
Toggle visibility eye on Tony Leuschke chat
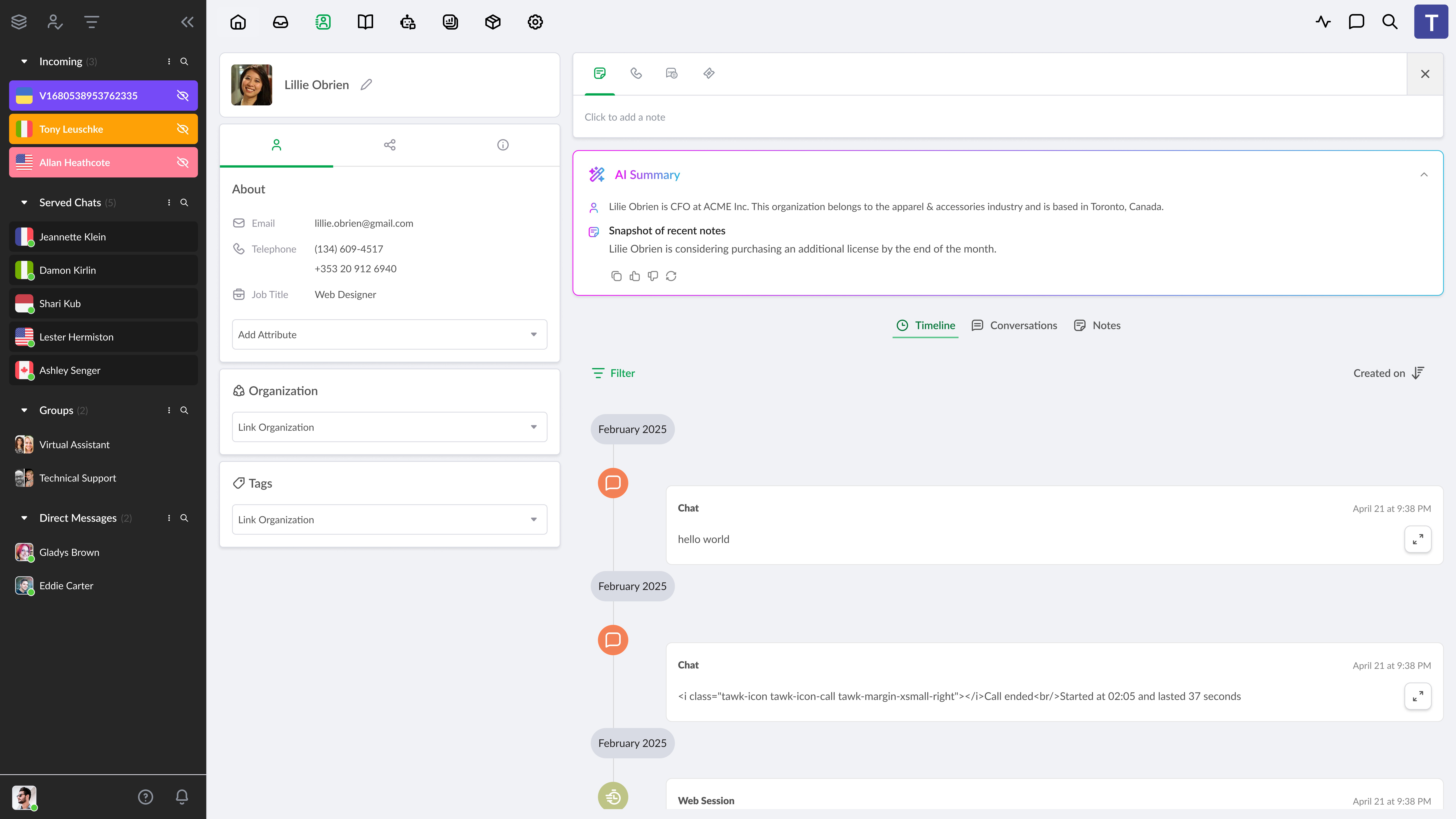pyautogui.click(x=183, y=129)
